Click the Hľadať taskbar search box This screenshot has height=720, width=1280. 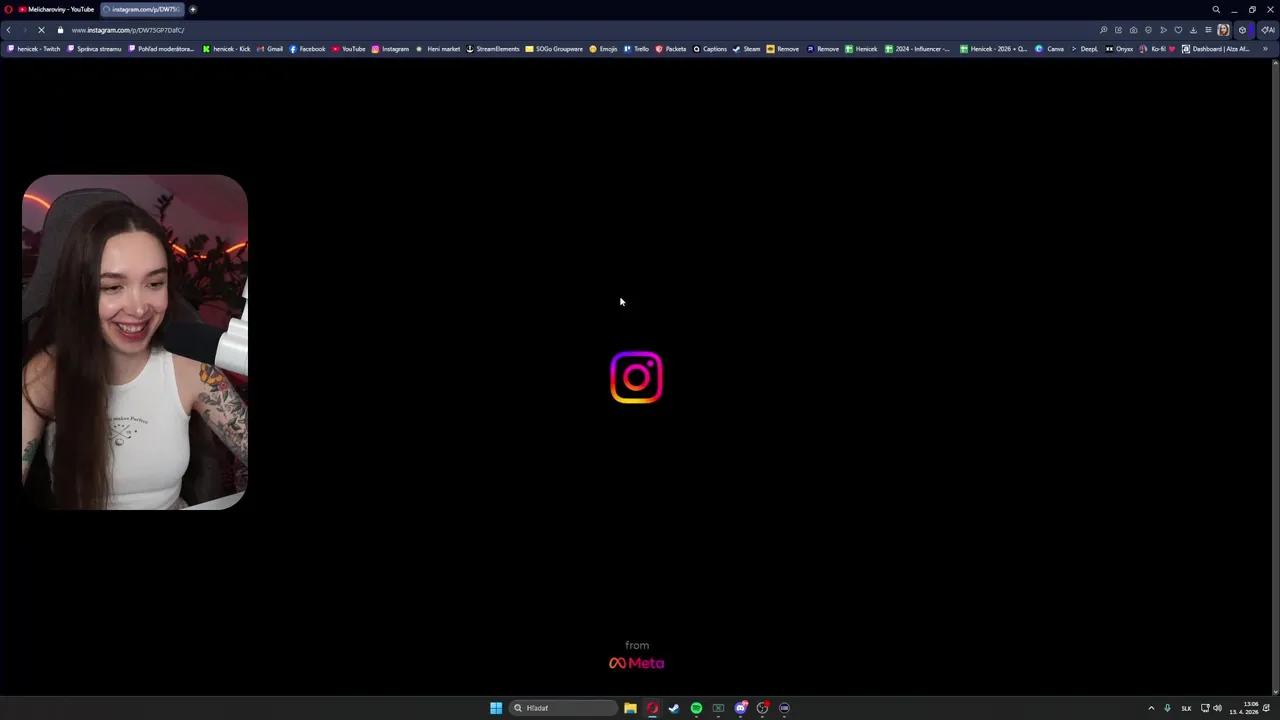[x=563, y=708]
